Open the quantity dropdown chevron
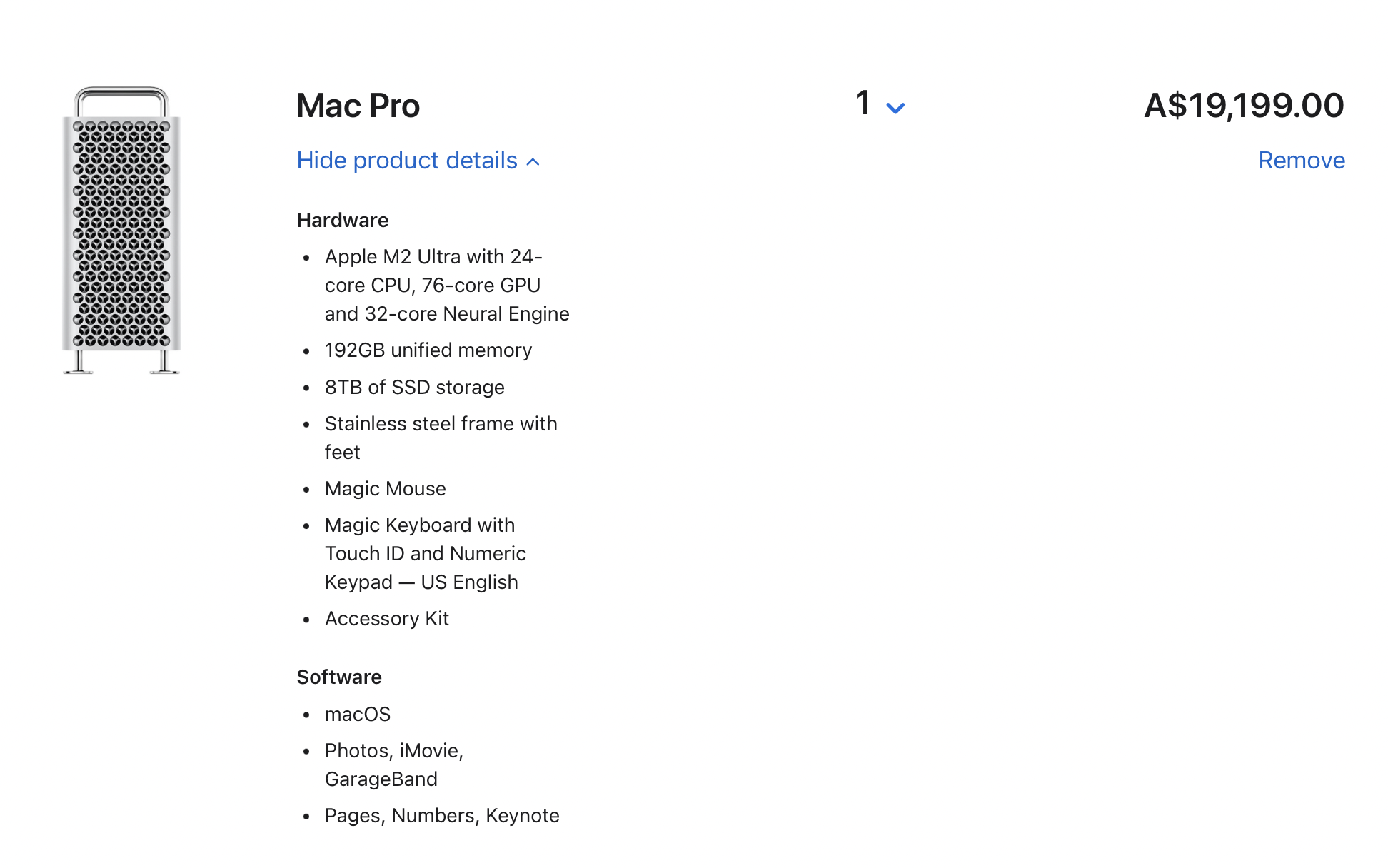The image size is (1388, 868). [x=895, y=108]
